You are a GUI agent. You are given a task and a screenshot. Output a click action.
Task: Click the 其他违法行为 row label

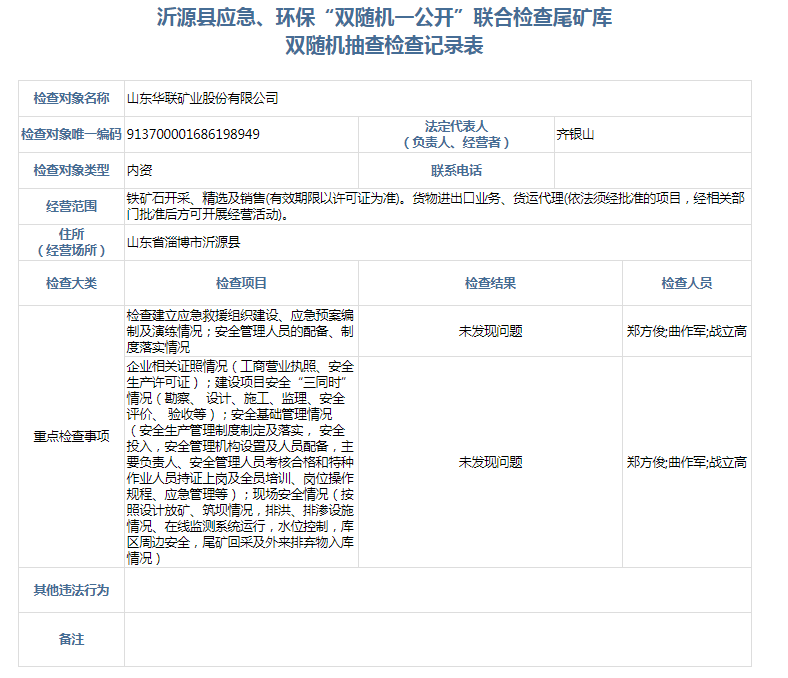(x=71, y=590)
